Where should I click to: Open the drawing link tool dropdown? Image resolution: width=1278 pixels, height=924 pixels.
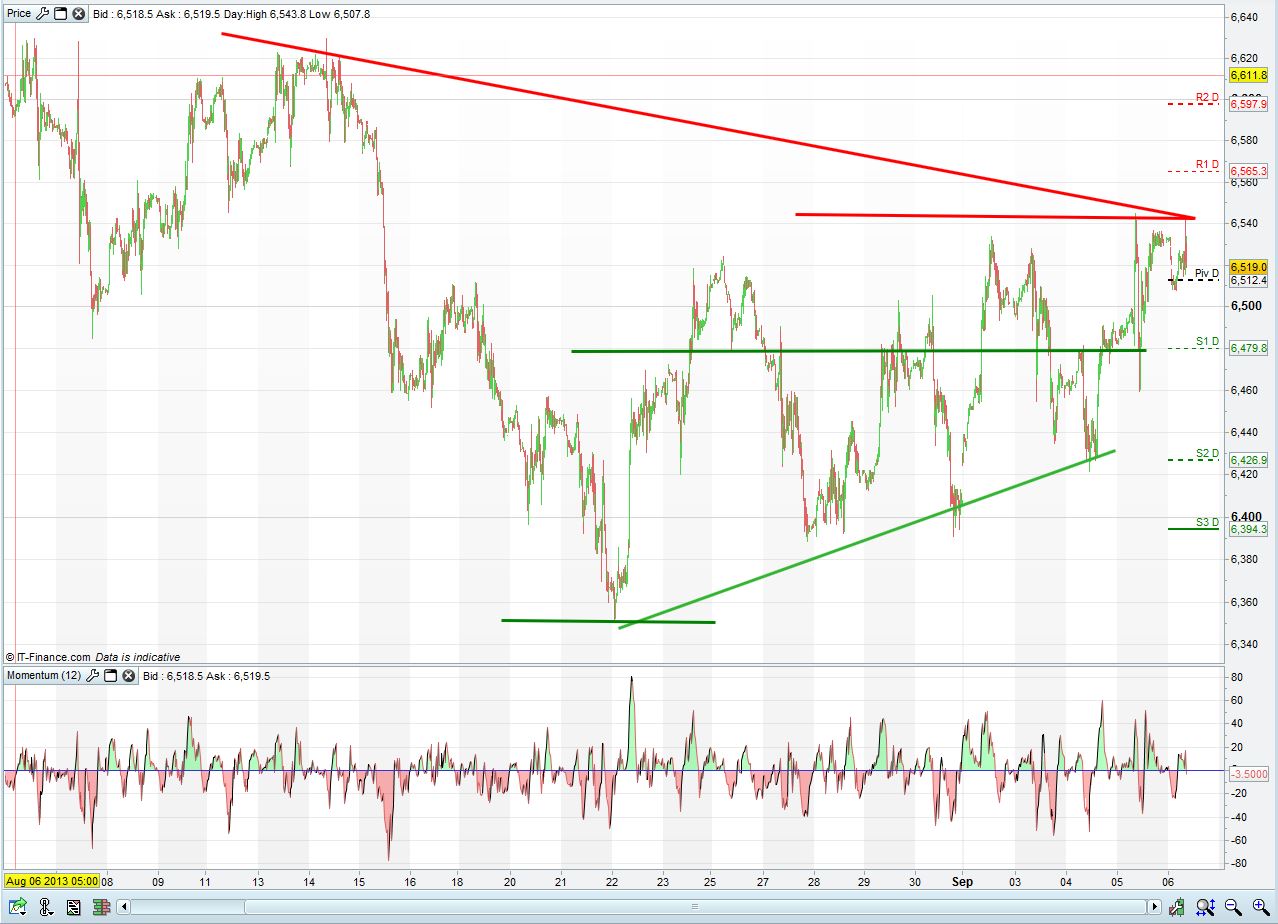point(46,908)
